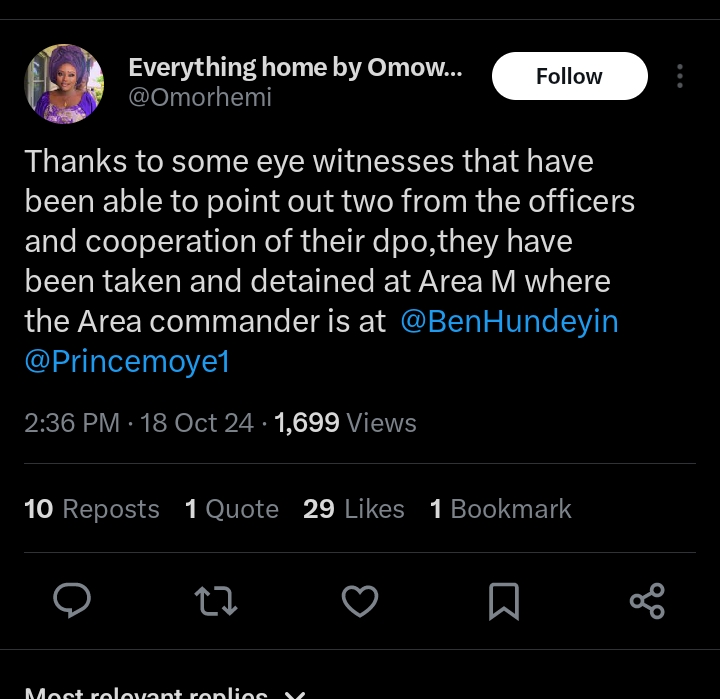This screenshot has height=699, width=720.
Task: Open the three-dot more options menu
Action: (x=680, y=77)
